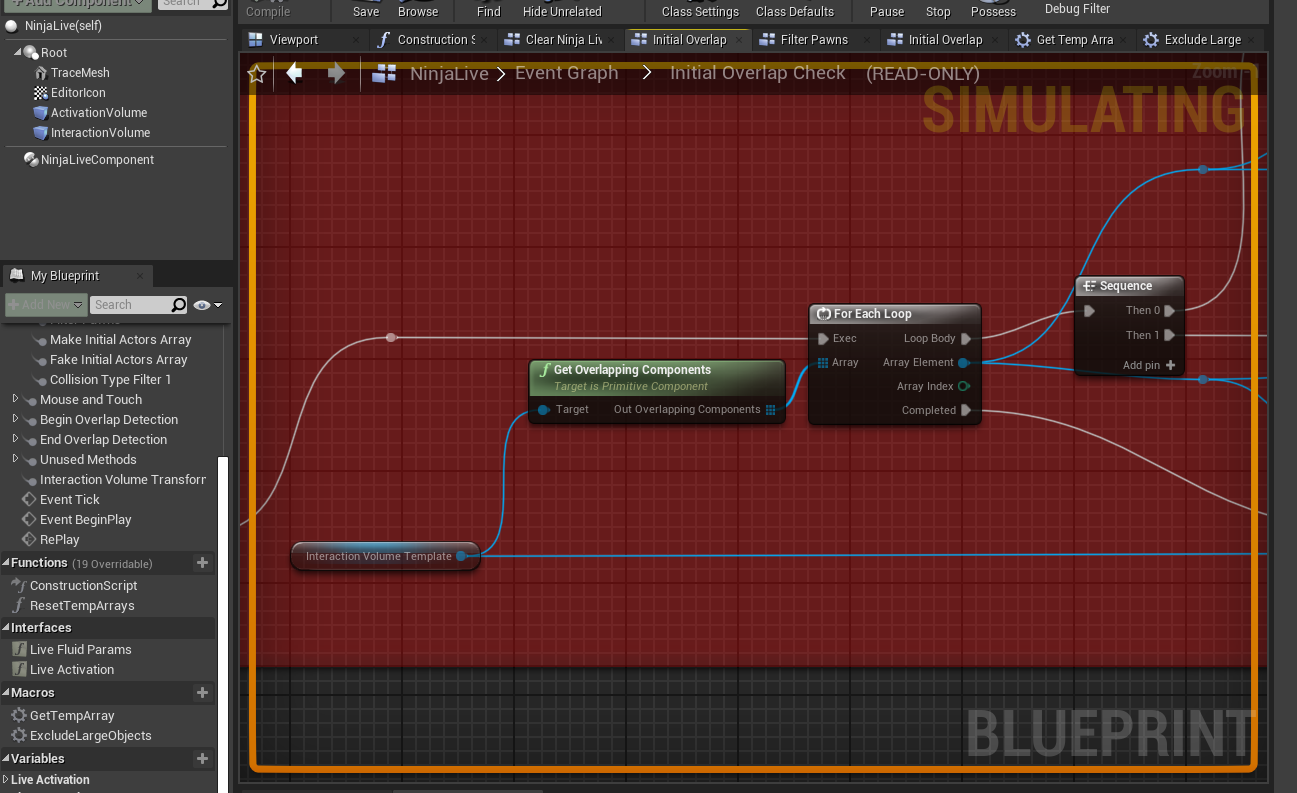Navigate forward with the right arrow
This screenshot has height=793, width=1297.
point(336,73)
